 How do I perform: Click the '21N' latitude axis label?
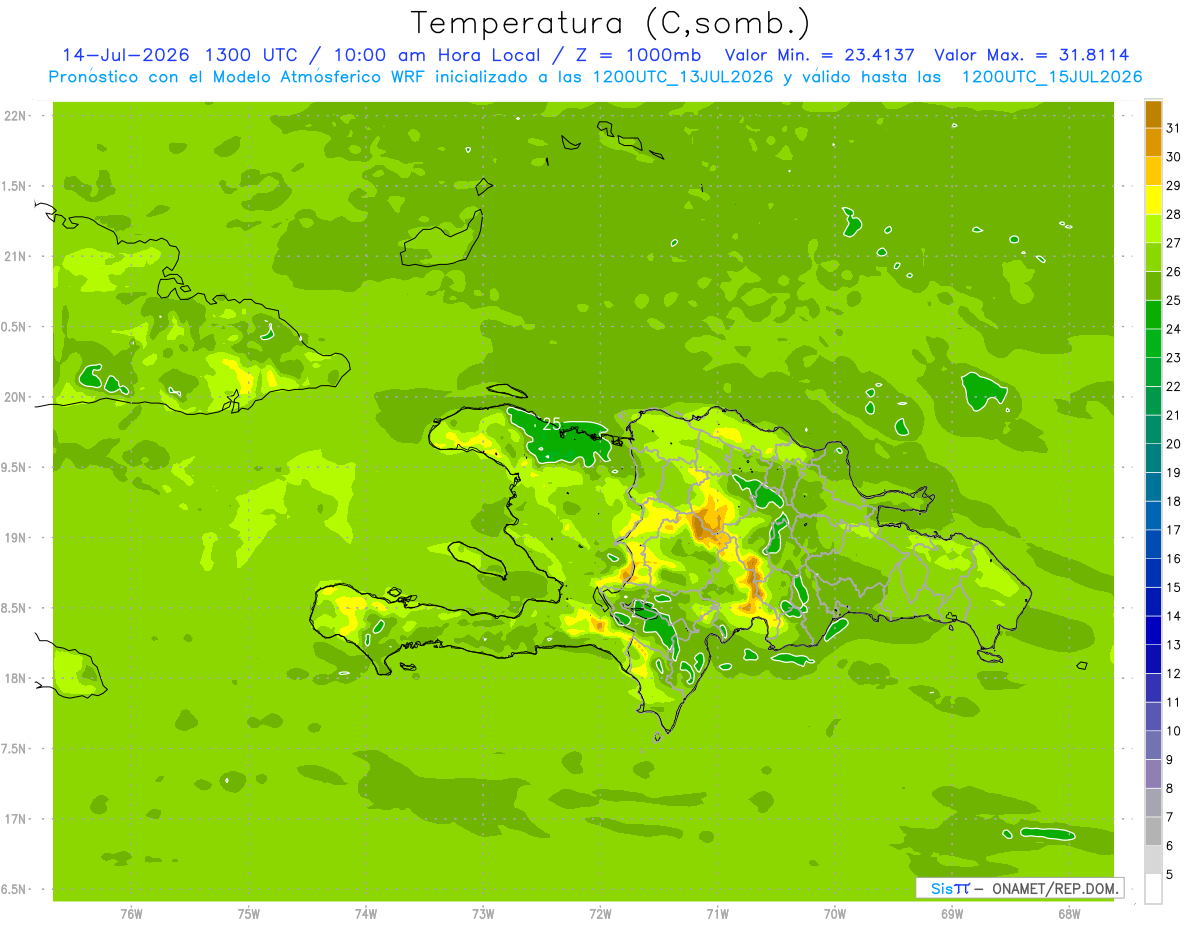click(x=16, y=257)
